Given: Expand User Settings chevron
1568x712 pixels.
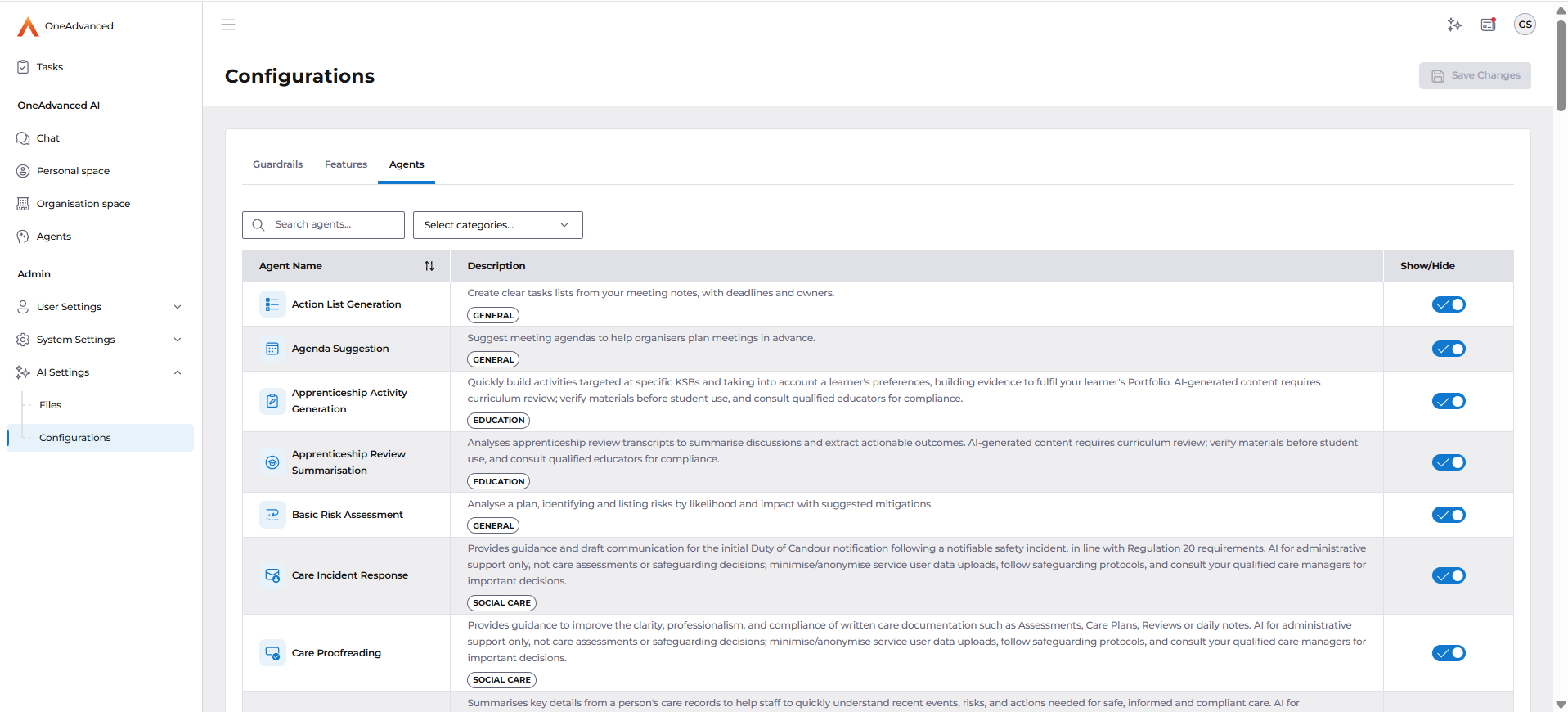Looking at the screenshot, I should 177,307.
